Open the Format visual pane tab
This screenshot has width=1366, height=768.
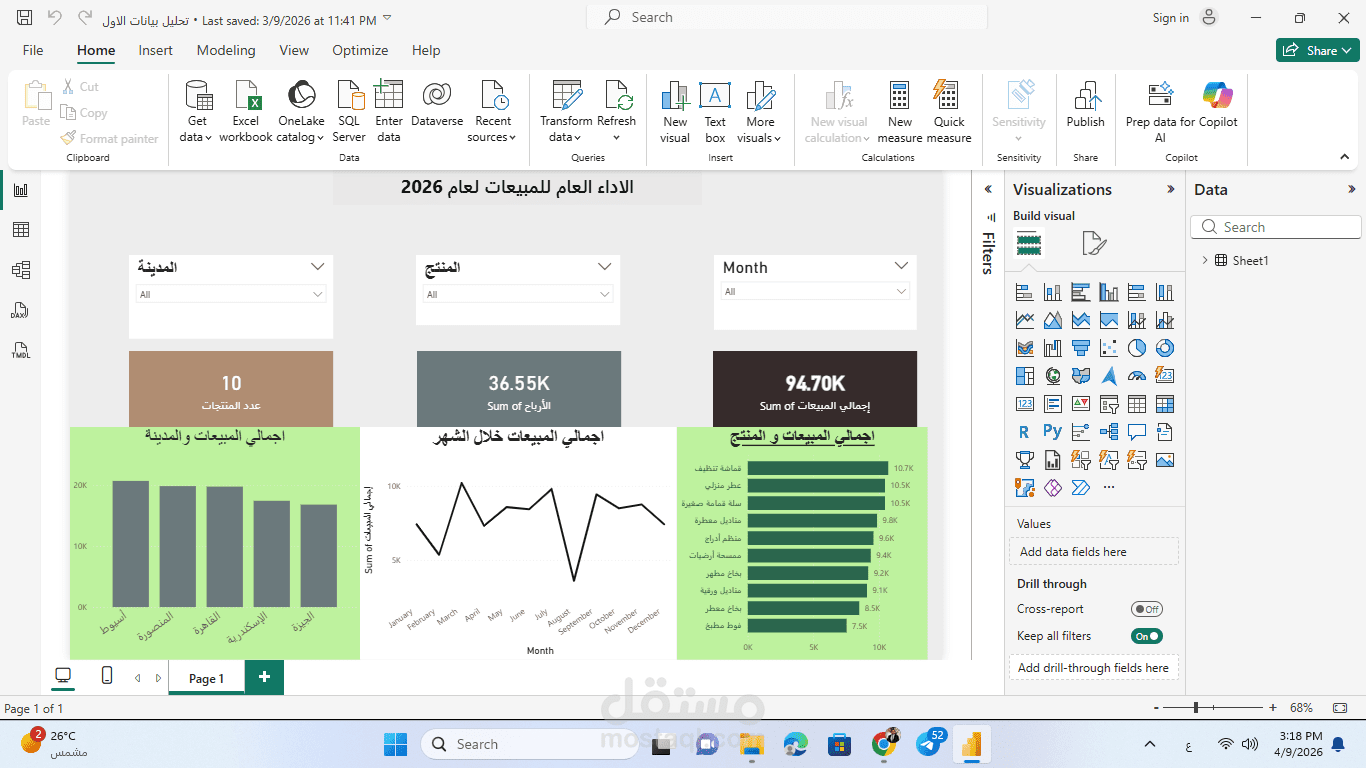(1094, 243)
